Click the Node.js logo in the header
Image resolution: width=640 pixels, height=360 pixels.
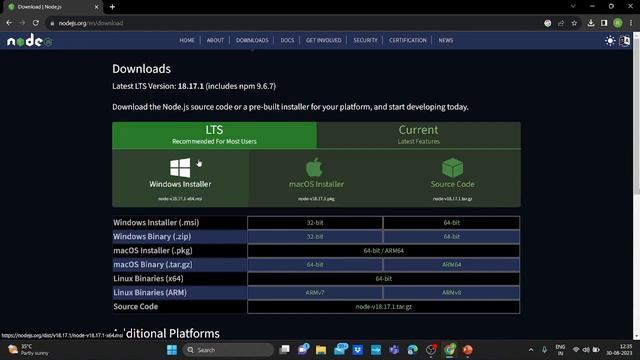[30, 40]
